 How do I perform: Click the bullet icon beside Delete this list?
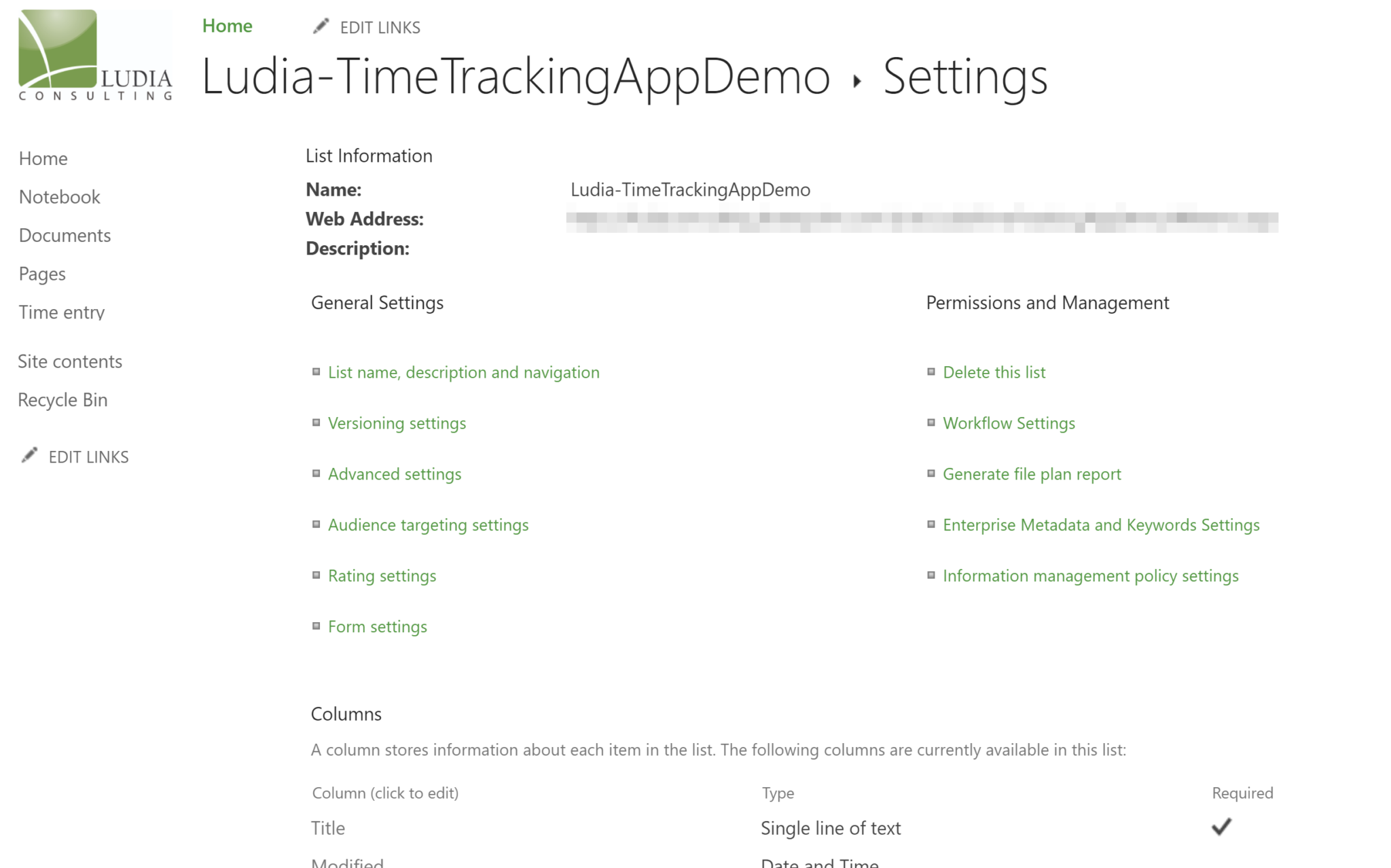pos(931,371)
